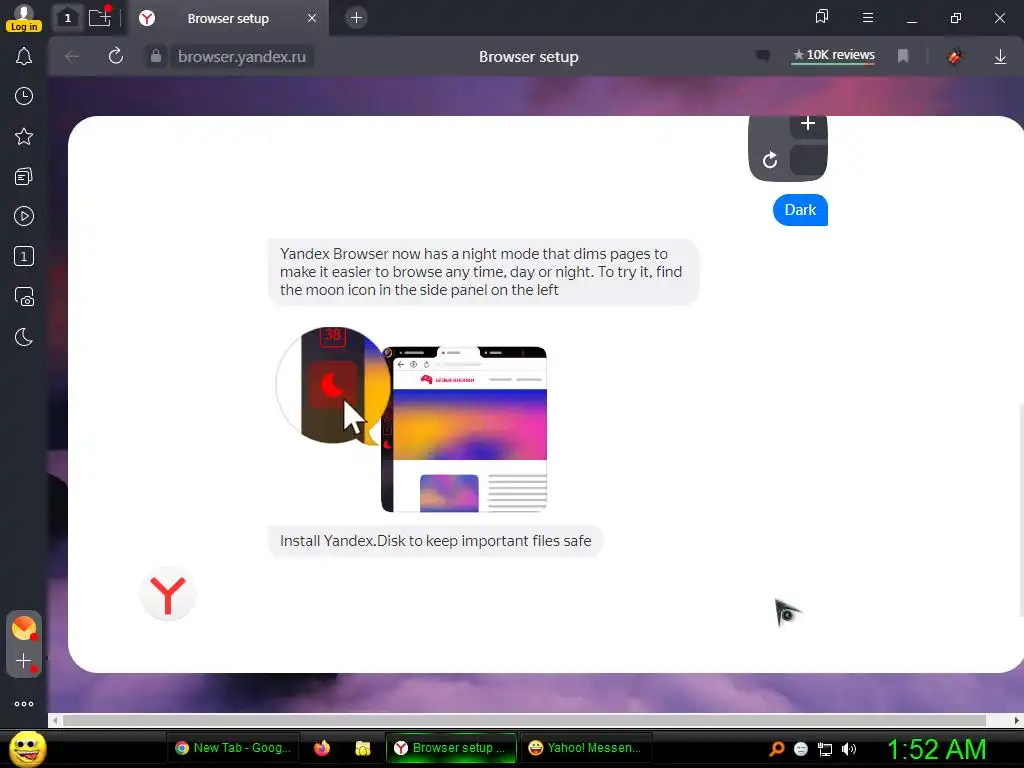Click the Yandex Y logo avatar
This screenshot has height=768, width=1024.
point(168,594)
